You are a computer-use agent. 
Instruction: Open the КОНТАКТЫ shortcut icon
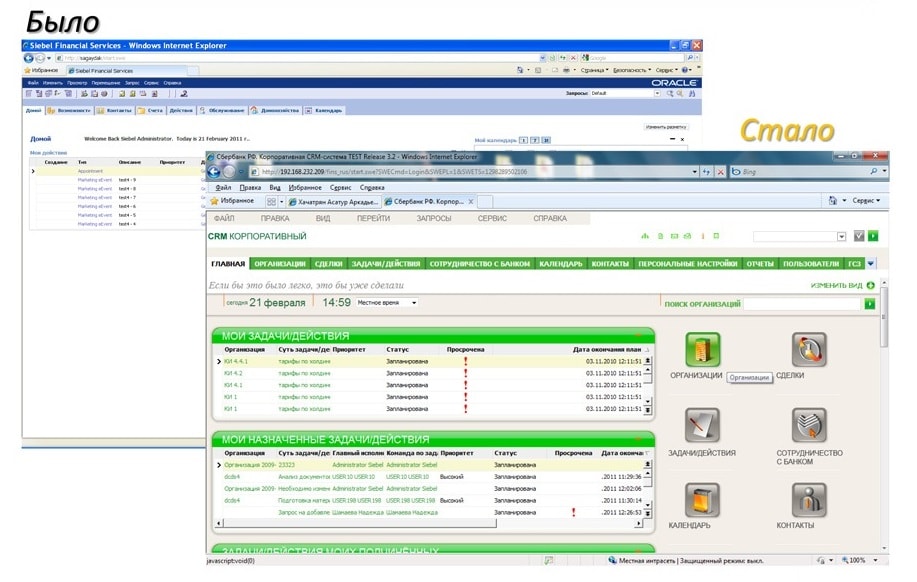(809, 500)
